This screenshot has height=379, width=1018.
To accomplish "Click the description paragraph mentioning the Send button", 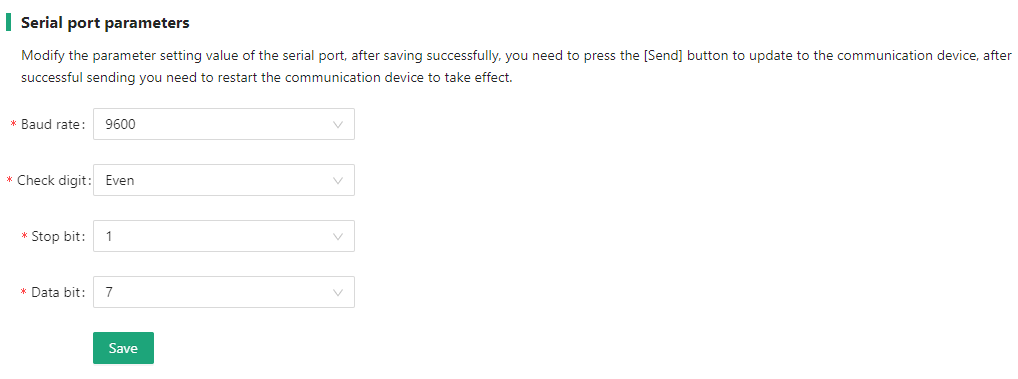I will [x=516, y=67].
